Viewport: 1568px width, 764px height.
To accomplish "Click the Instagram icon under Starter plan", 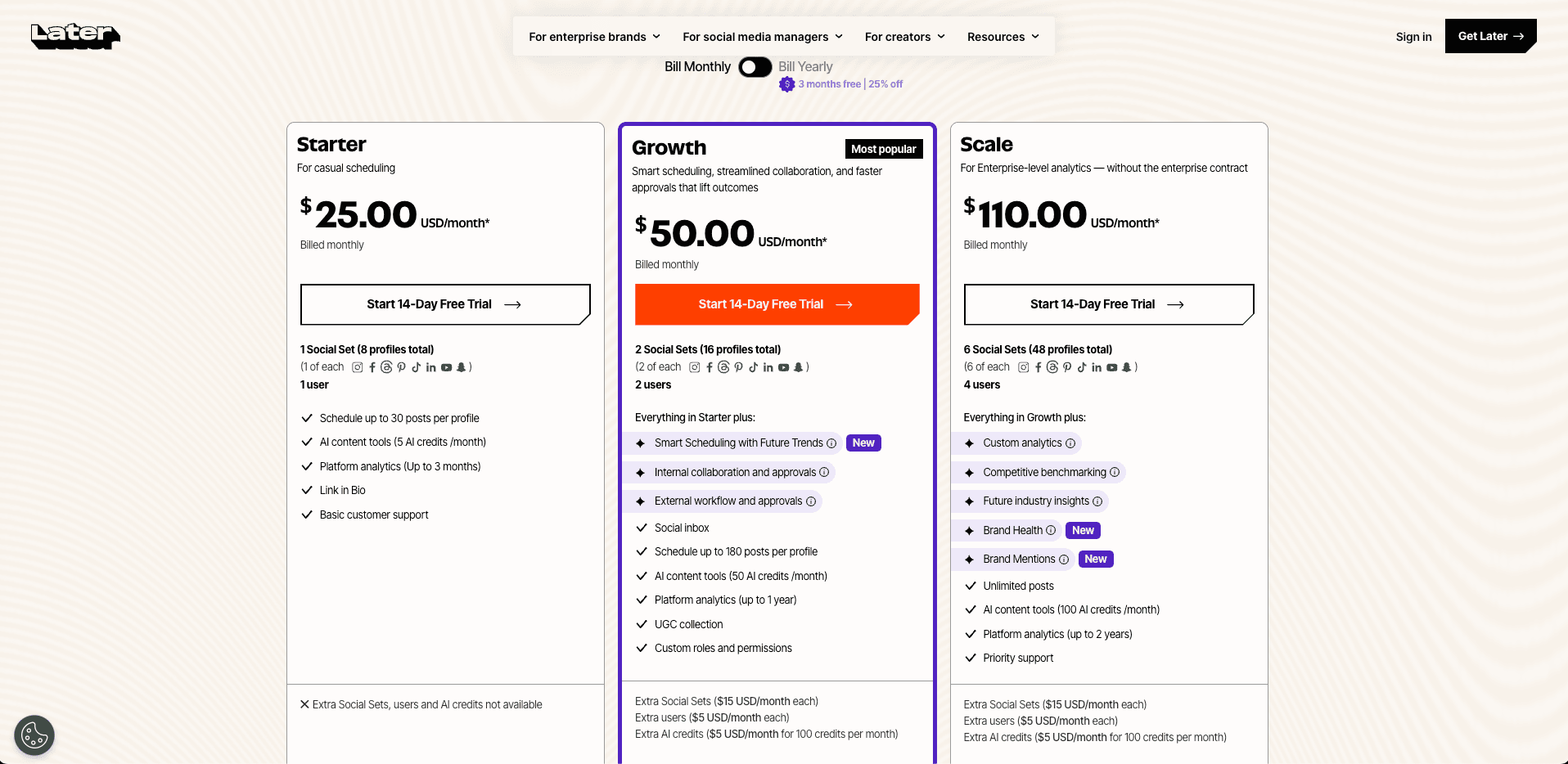I will pyautogui.click(x=357, y=367).
